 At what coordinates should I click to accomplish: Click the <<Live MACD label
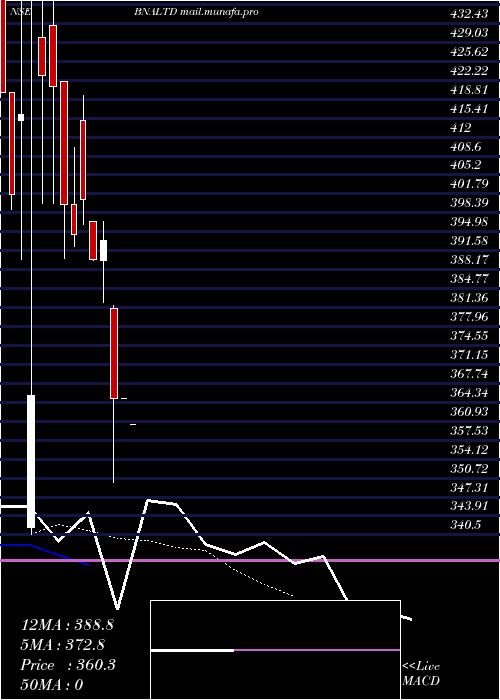pyautogui.click(x=421, y=673)
